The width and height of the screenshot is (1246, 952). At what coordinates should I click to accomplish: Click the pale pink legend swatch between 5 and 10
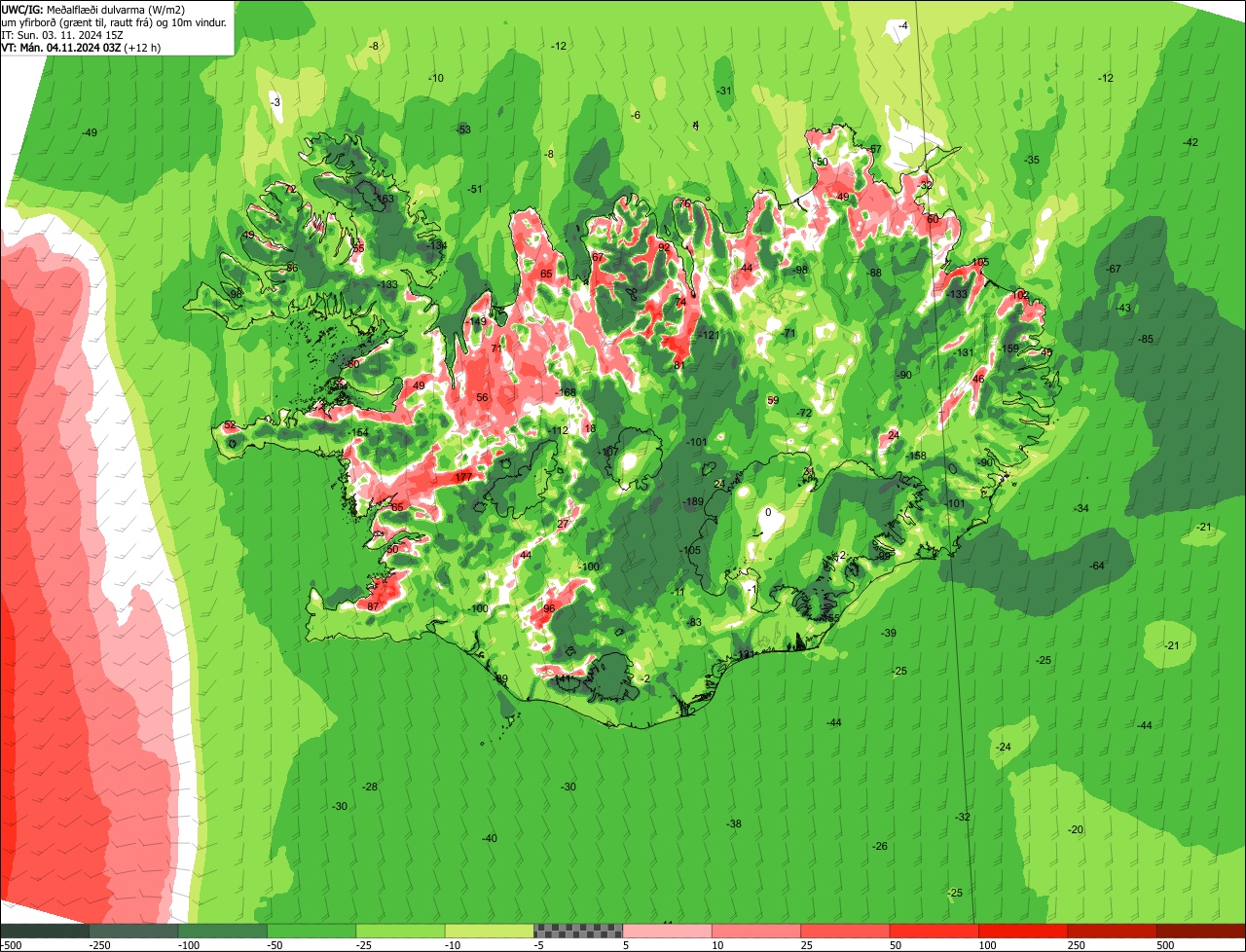(668, 931)
